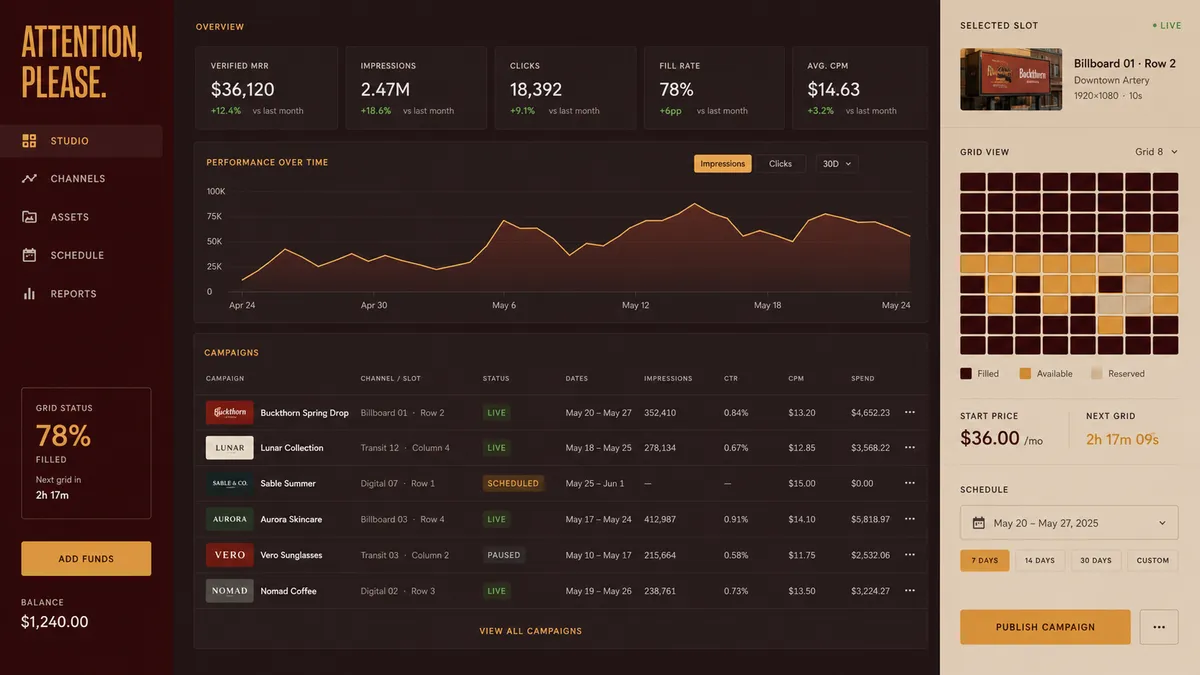
Task: Click the Channels trend-line icon
Action: pos(29,179)
